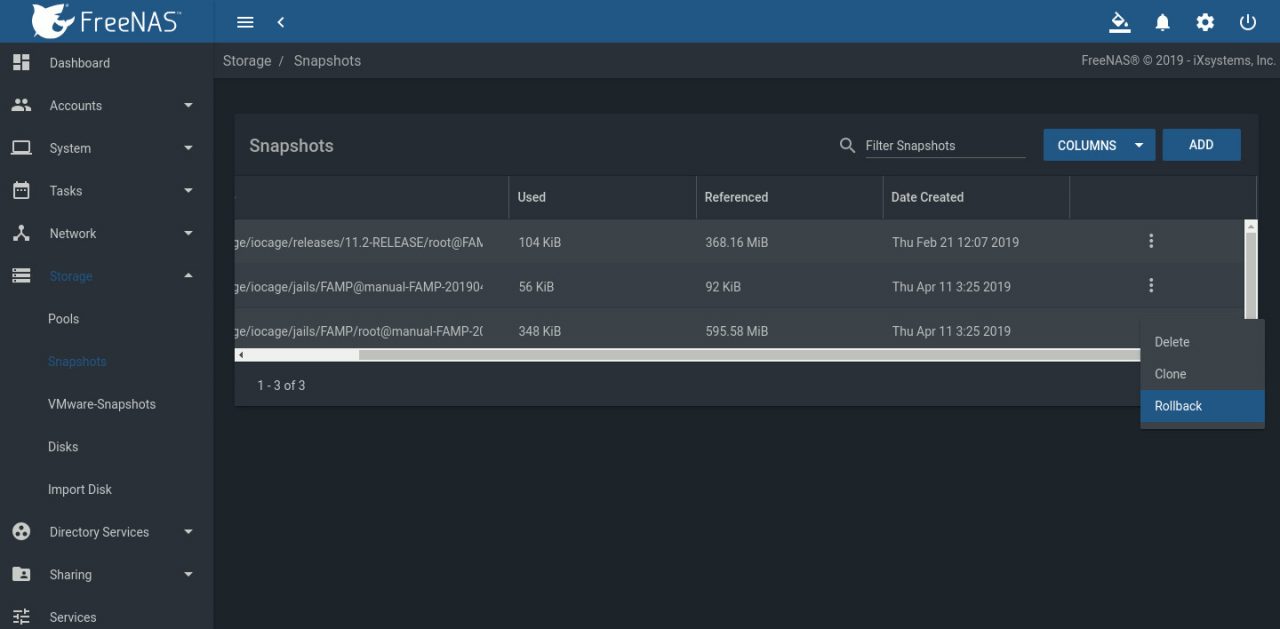Image resolution: width=1280 pixels, height=629 pixels.
Task: Click the ADD button
Action: point(1201,145)
